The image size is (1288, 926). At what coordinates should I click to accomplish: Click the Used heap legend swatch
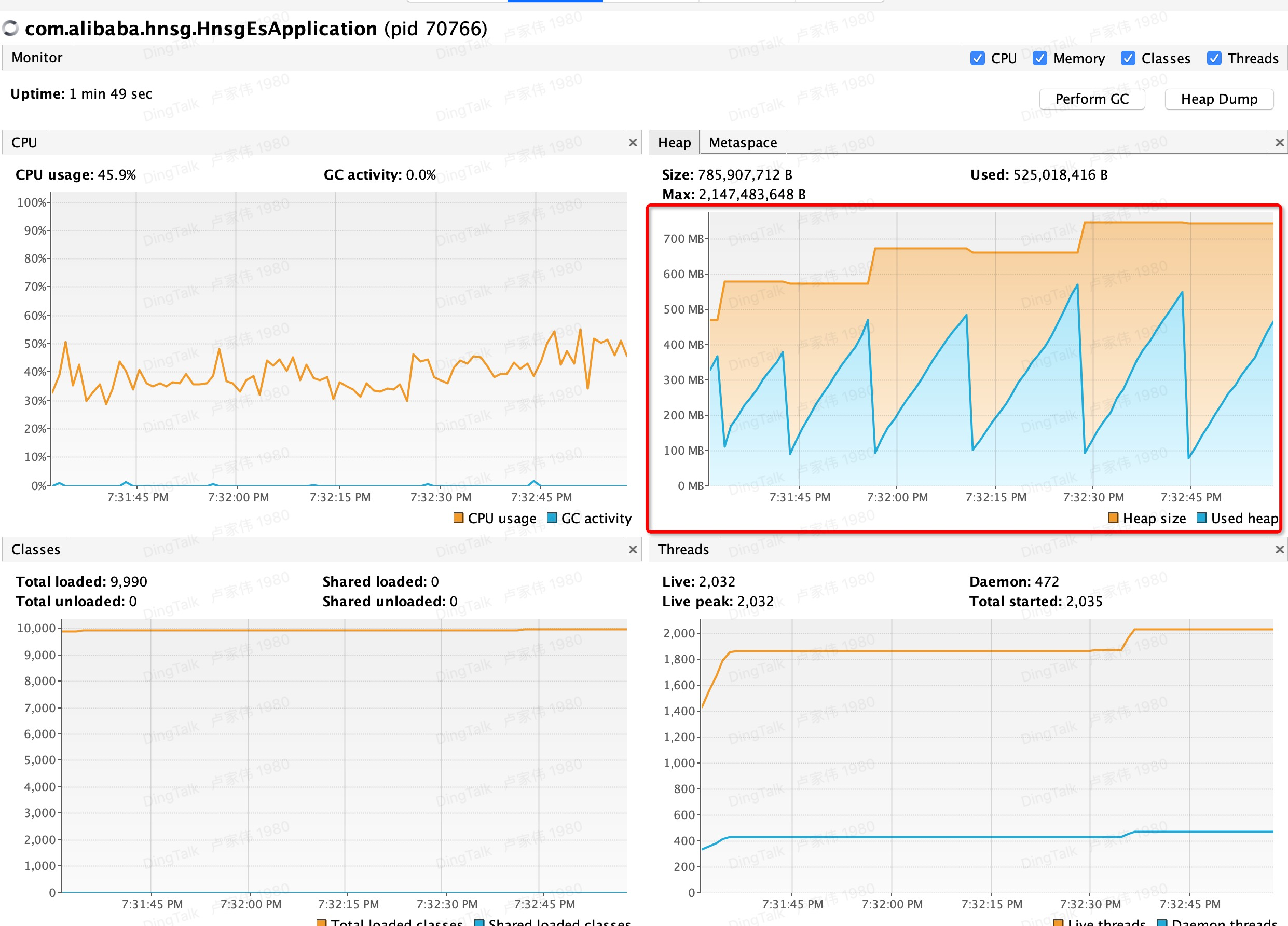(x=1202, y=518)
